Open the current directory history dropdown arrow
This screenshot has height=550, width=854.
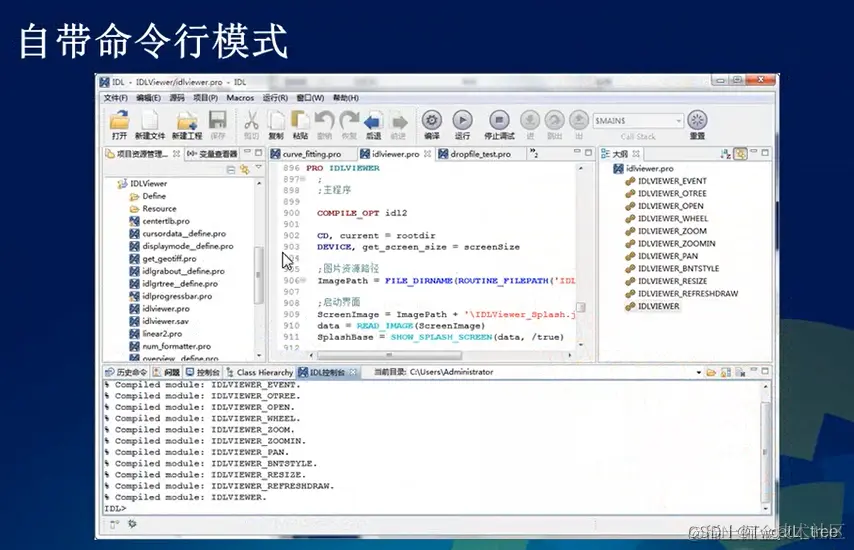coord(698,372)
